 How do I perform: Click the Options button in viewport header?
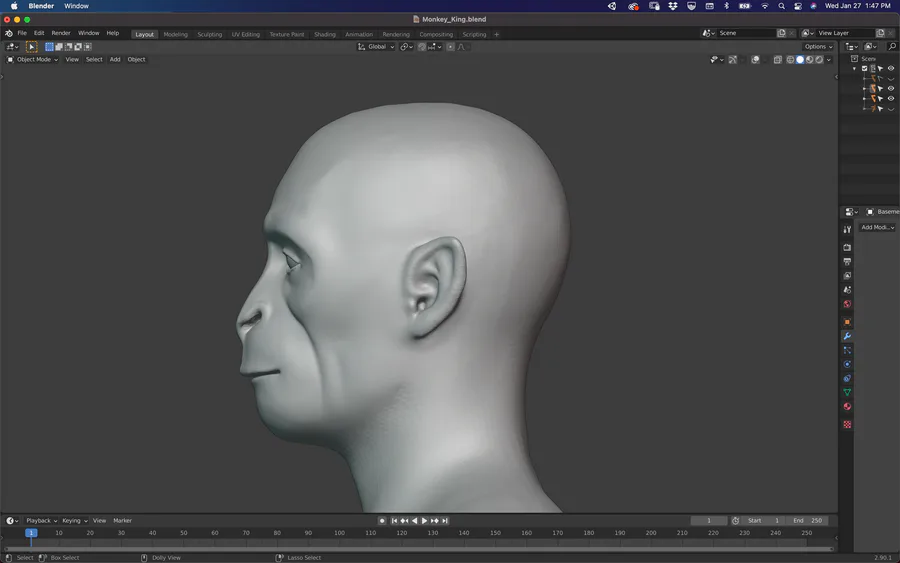pos(817,47)
